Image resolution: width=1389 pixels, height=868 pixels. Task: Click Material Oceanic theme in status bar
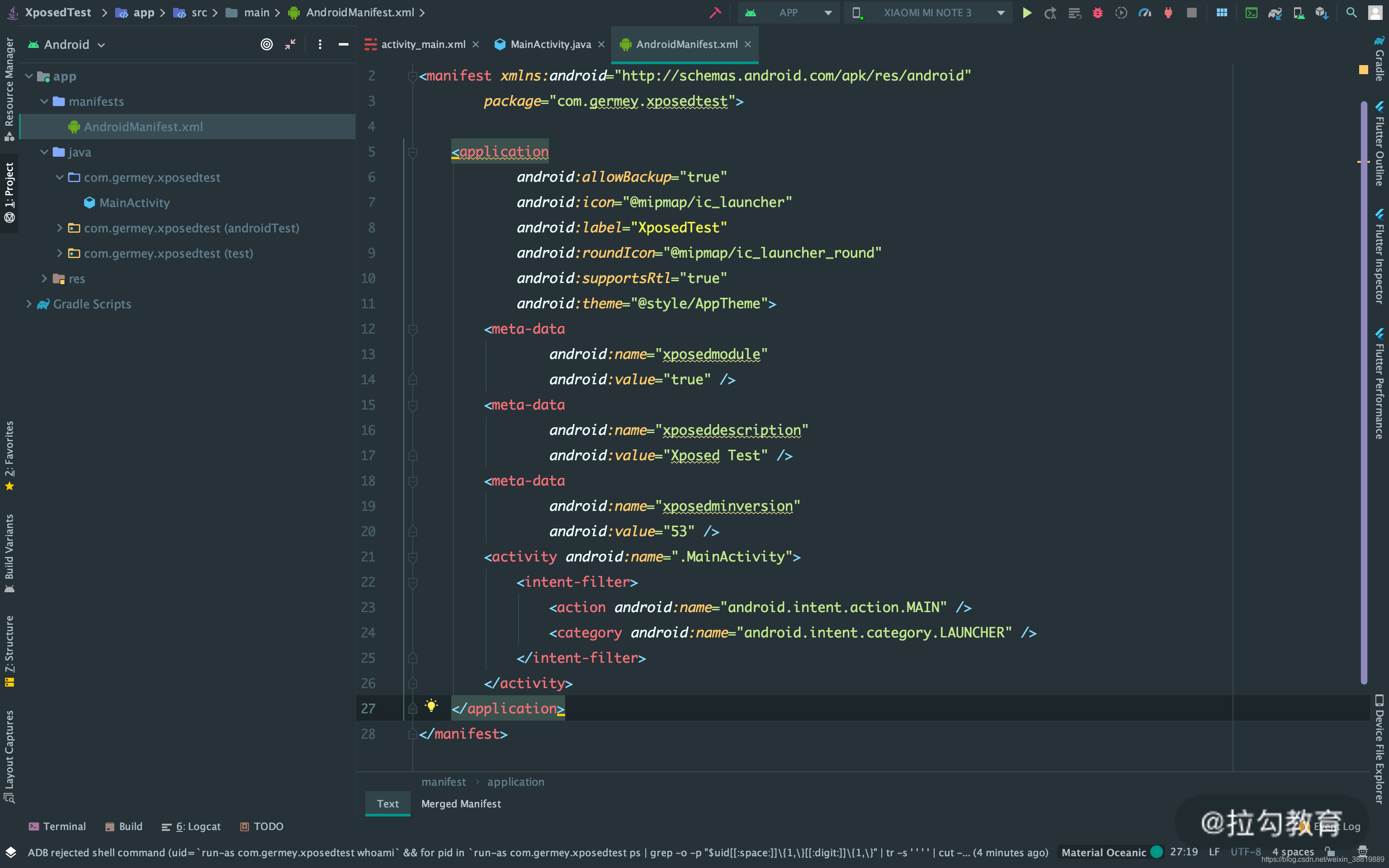pyautogui.click(x=1103, y=853)
